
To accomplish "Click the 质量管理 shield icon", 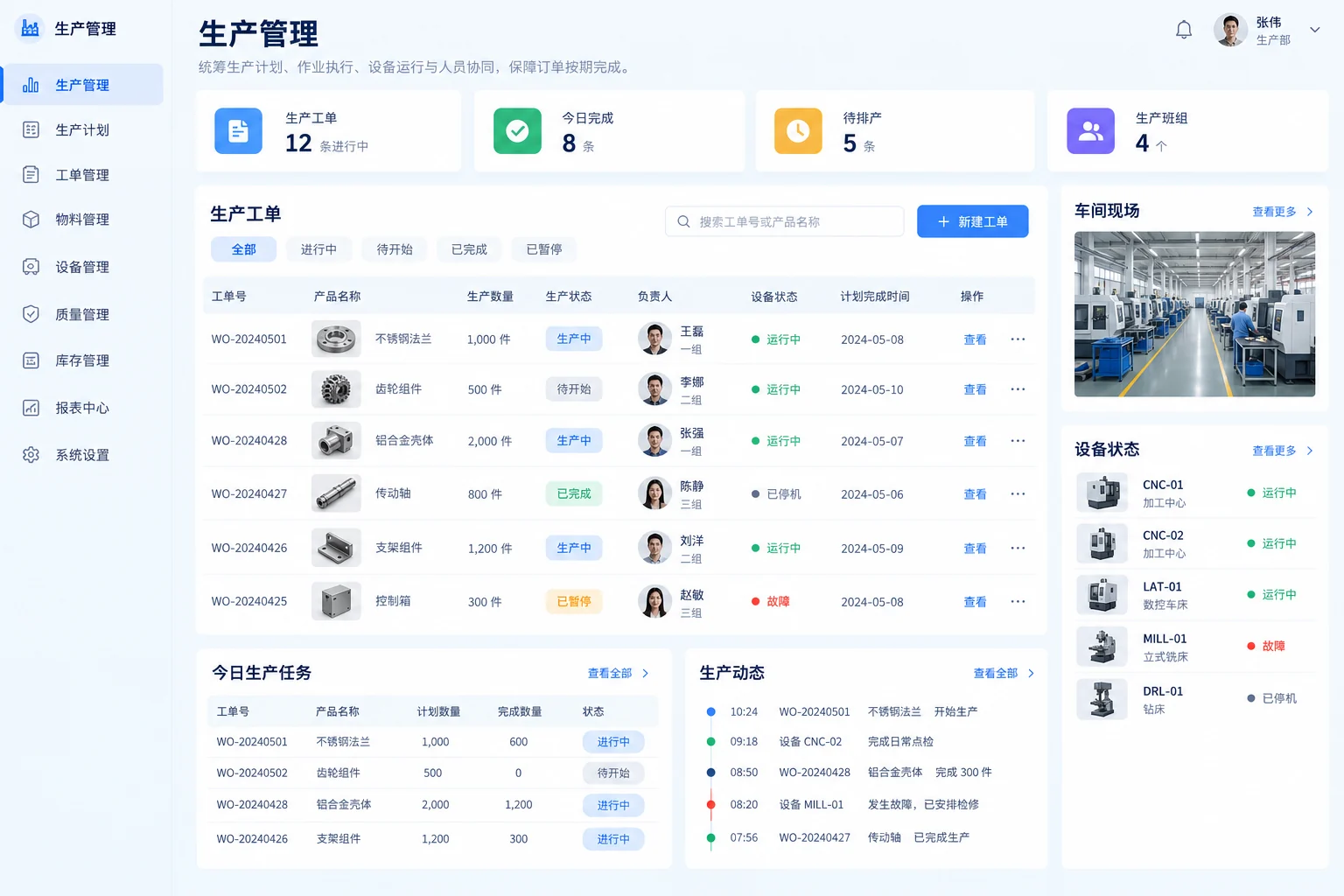I will pyautogui.click(x=31, y=313).
